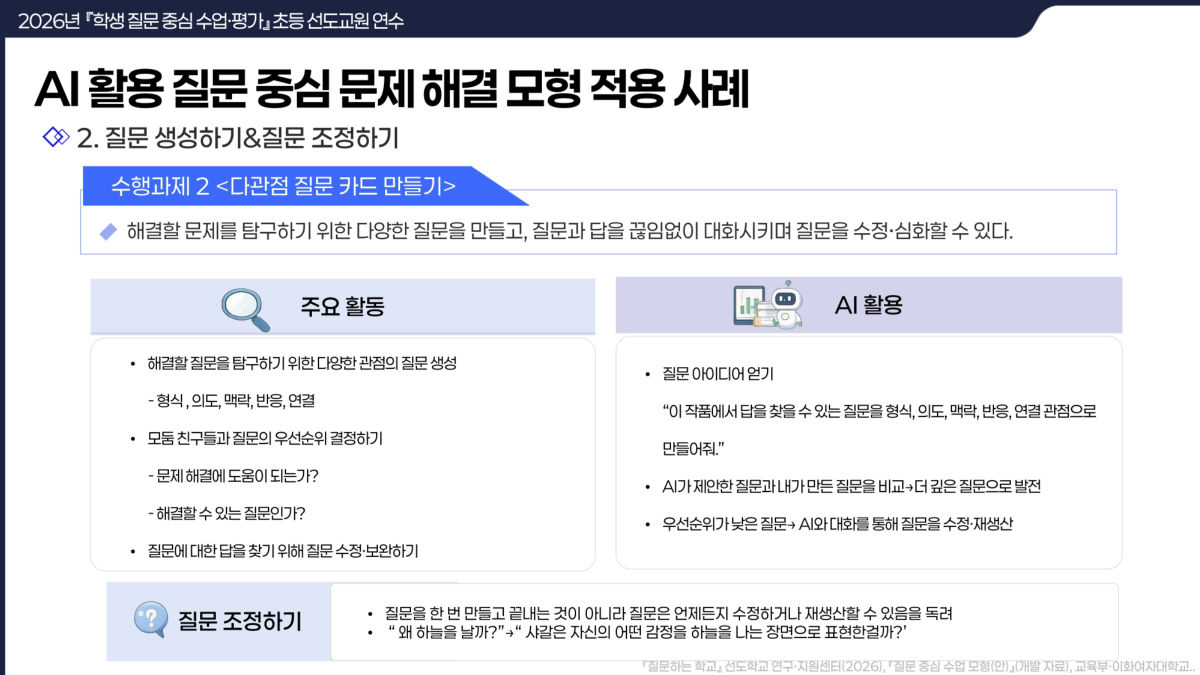Click the line - 형식, 의도, 맥락, 반응, 연결

point(231,401)
